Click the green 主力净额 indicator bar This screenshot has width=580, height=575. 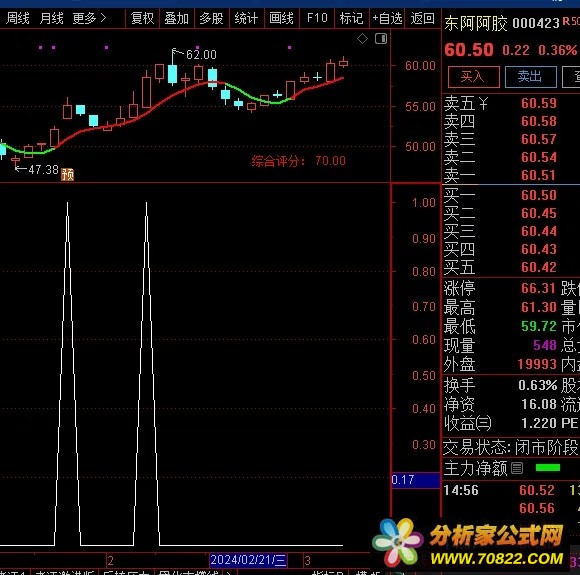(547, 468)
